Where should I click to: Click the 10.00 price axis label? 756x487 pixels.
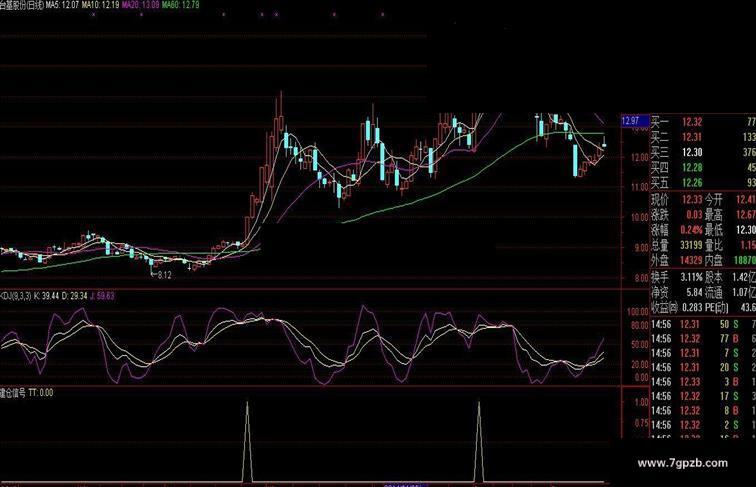click(640, 217)
